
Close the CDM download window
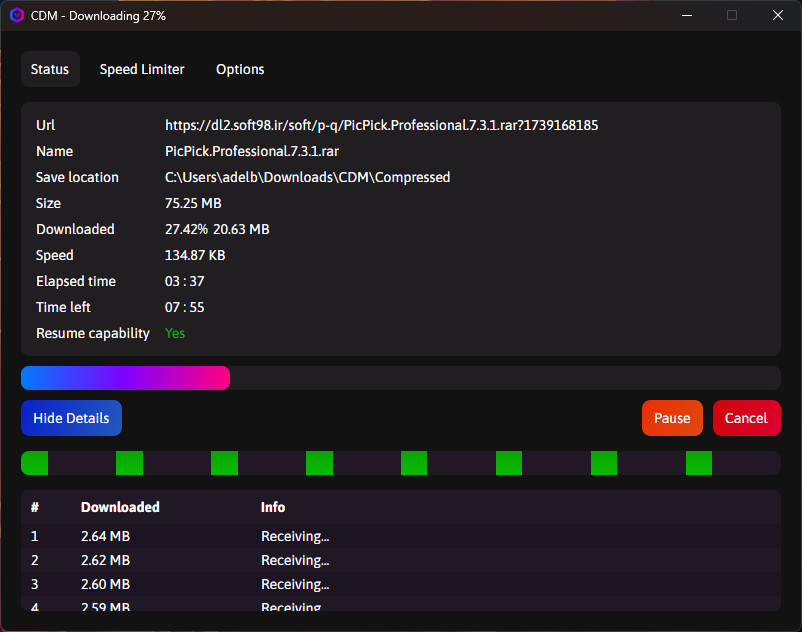777,15
